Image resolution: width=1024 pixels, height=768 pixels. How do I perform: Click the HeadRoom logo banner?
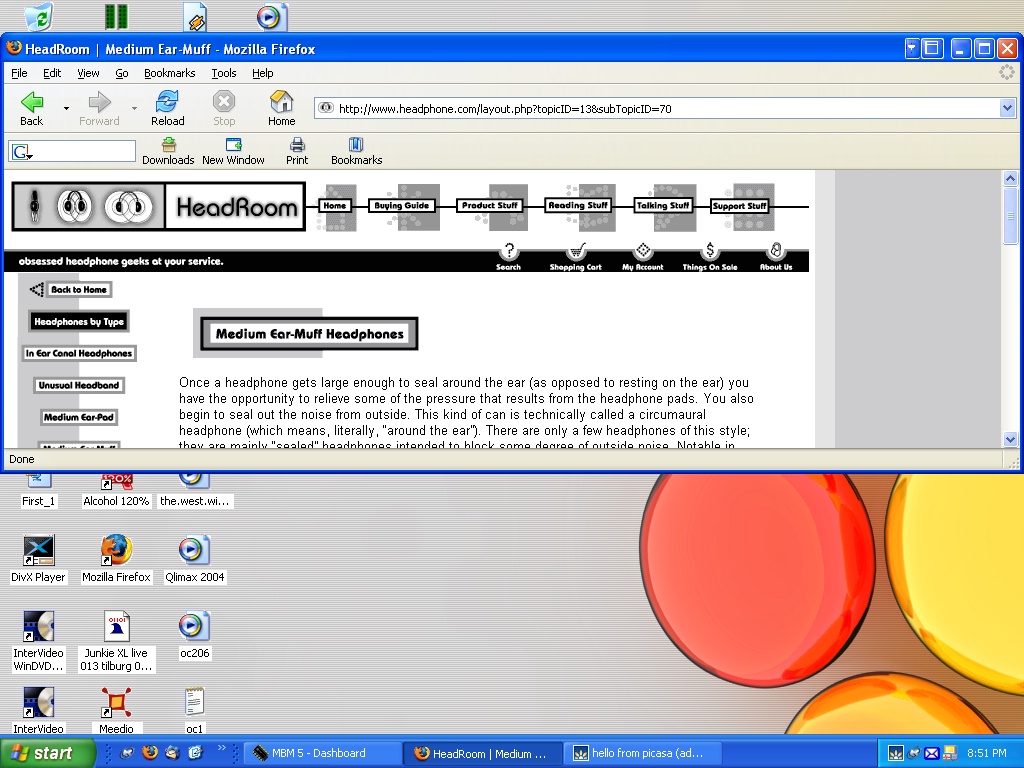pos(159,206)
